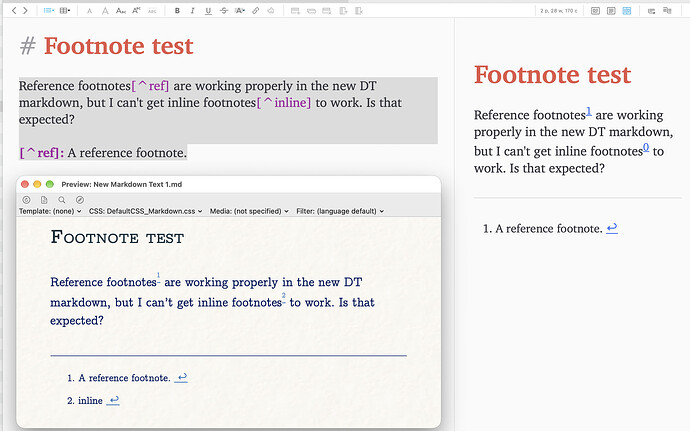
Task: Click the [^ref] marker in editor paragraph
Action: pyautogui.click(x=150, y=85)
